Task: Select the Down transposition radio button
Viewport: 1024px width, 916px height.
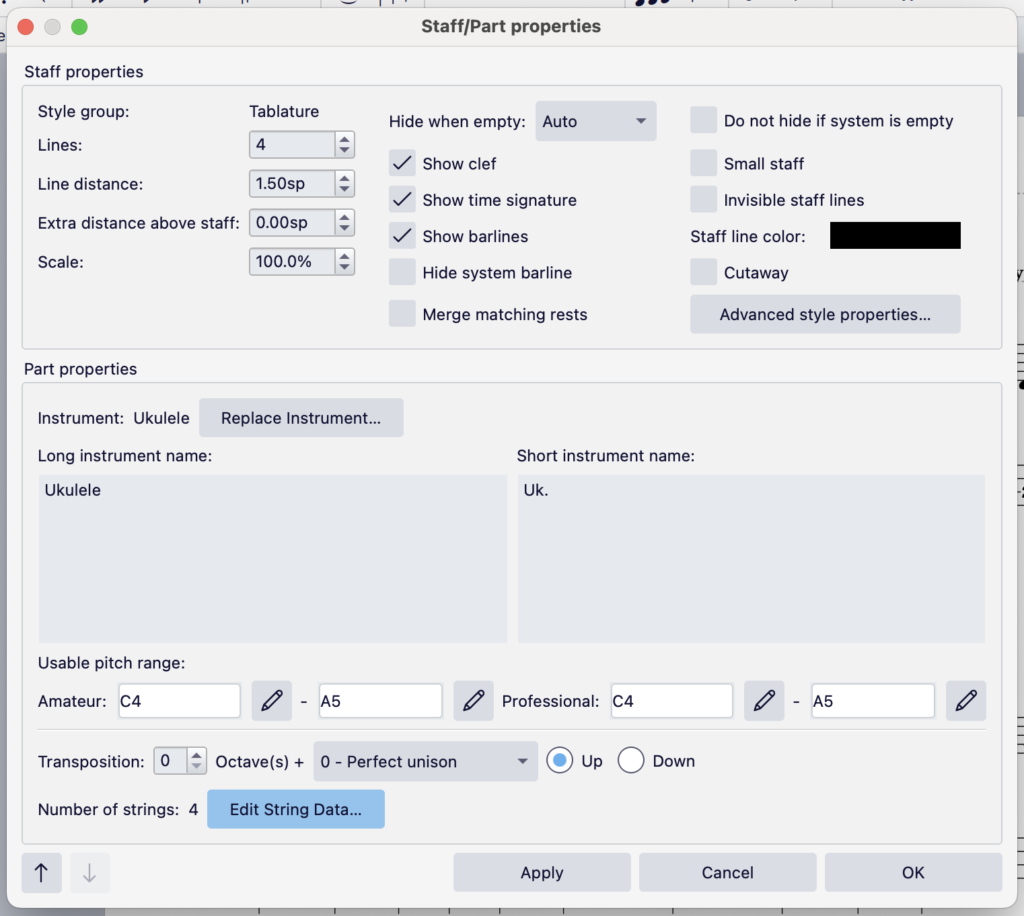Action: 631,761
